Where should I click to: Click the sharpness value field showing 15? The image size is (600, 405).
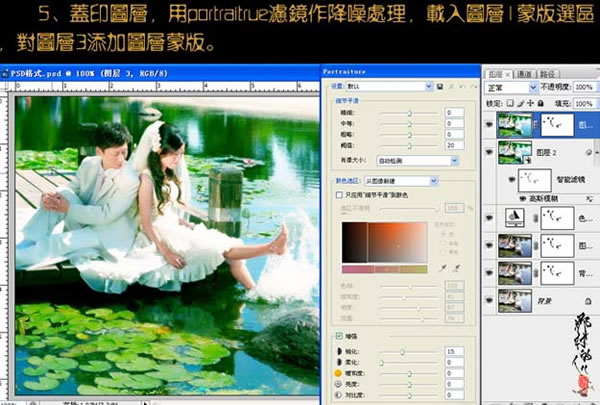click(455, 351)
